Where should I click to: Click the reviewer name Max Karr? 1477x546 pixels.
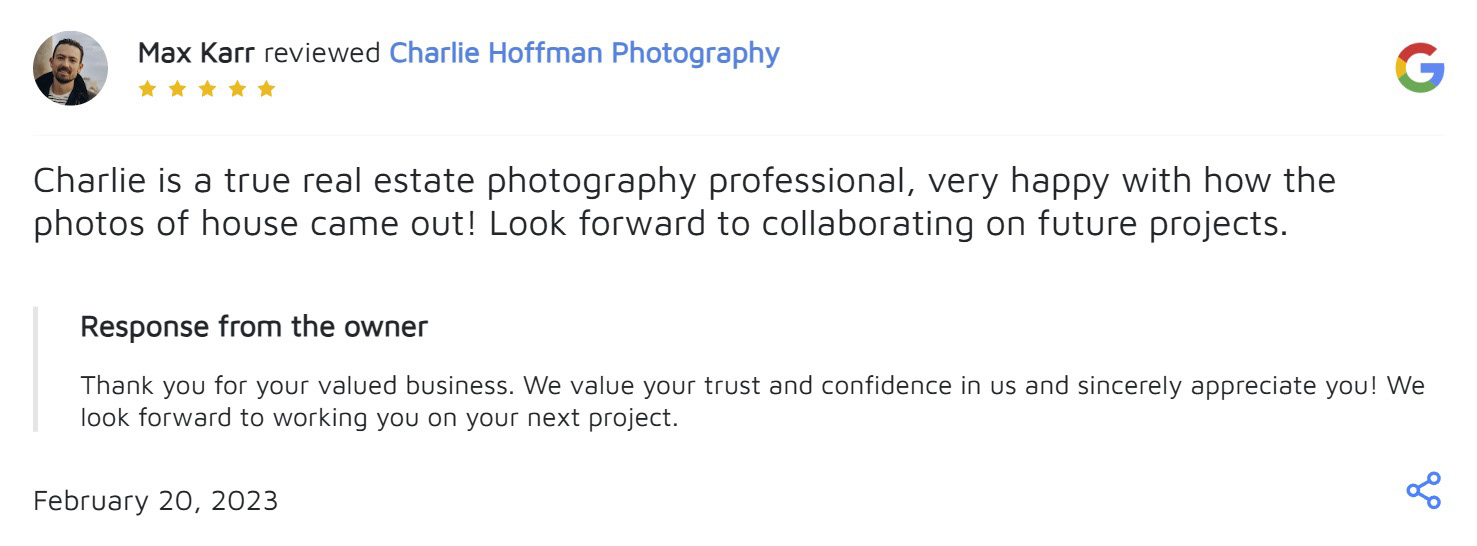[x=196, y=53]
